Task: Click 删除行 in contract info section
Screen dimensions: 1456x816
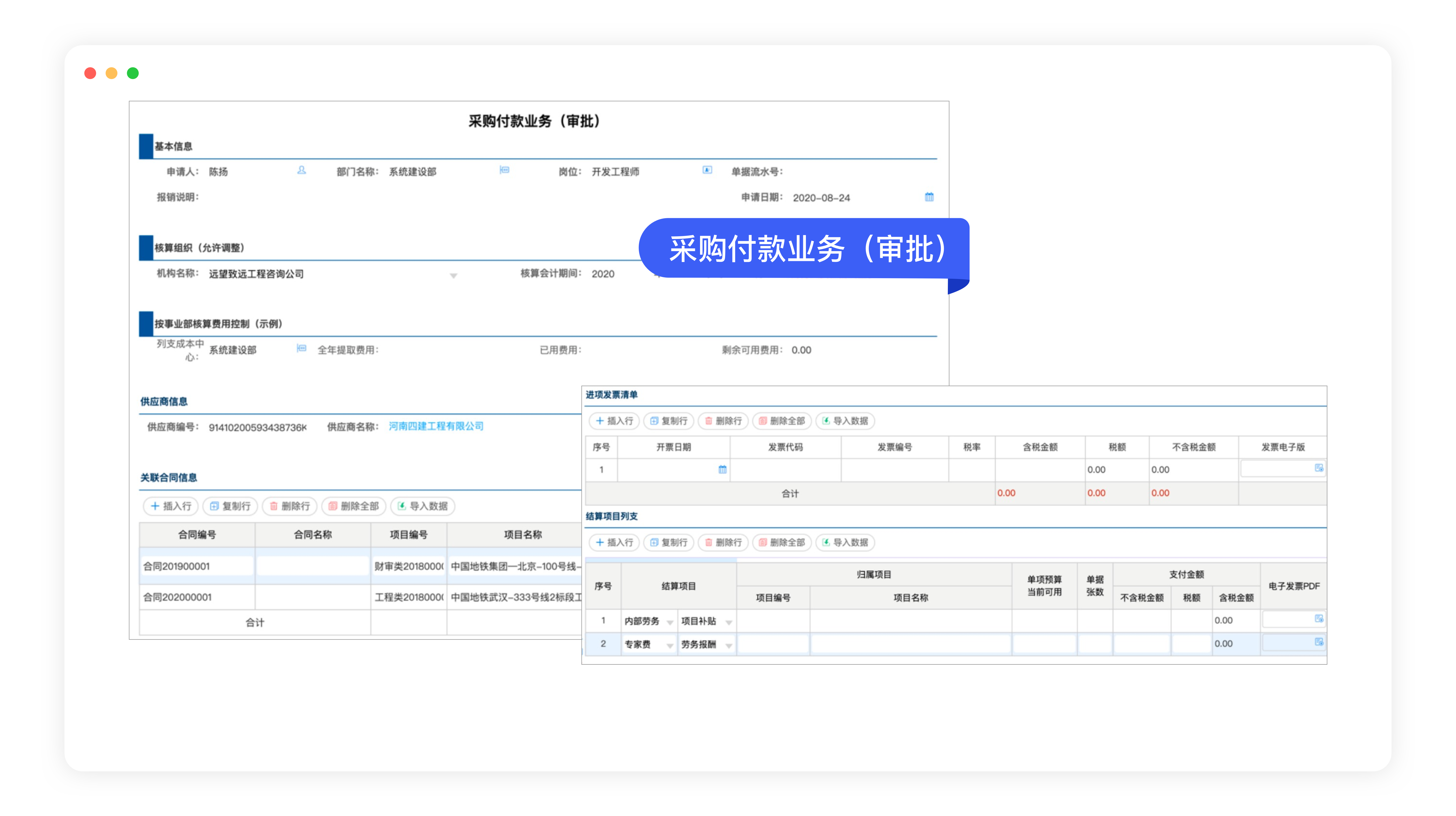Action: click(x=289, y=506)
